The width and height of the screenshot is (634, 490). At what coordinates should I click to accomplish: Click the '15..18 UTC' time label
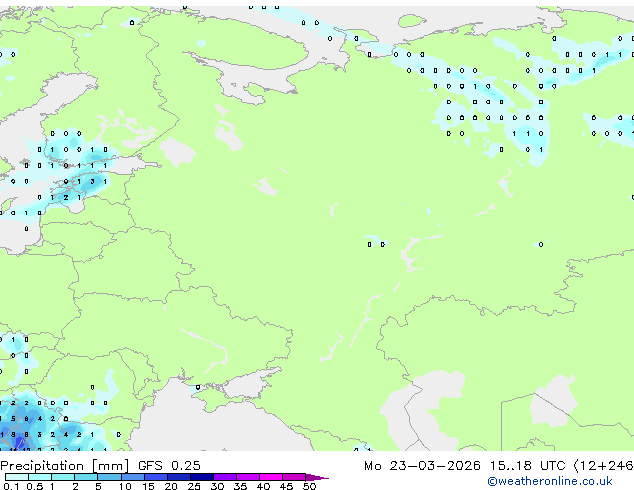[x=527, y=466]
